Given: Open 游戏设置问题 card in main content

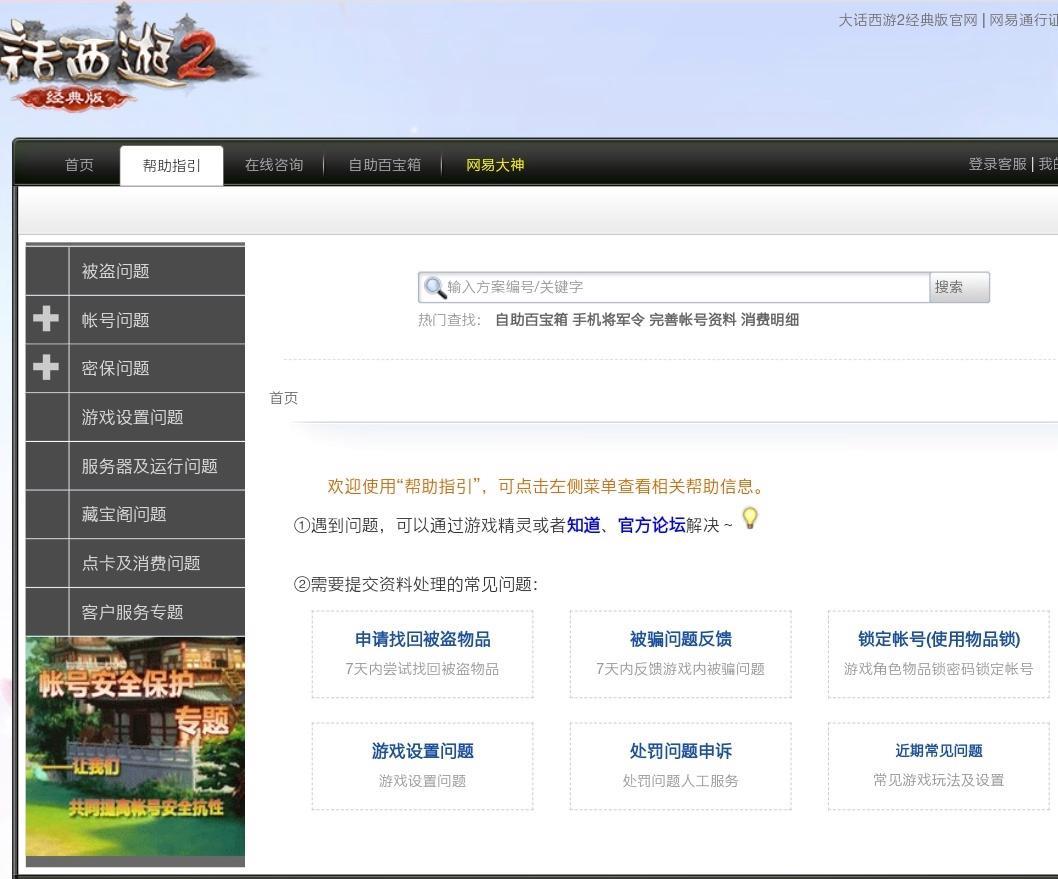Looking at the screenshot, I should [x=422, y=766].
